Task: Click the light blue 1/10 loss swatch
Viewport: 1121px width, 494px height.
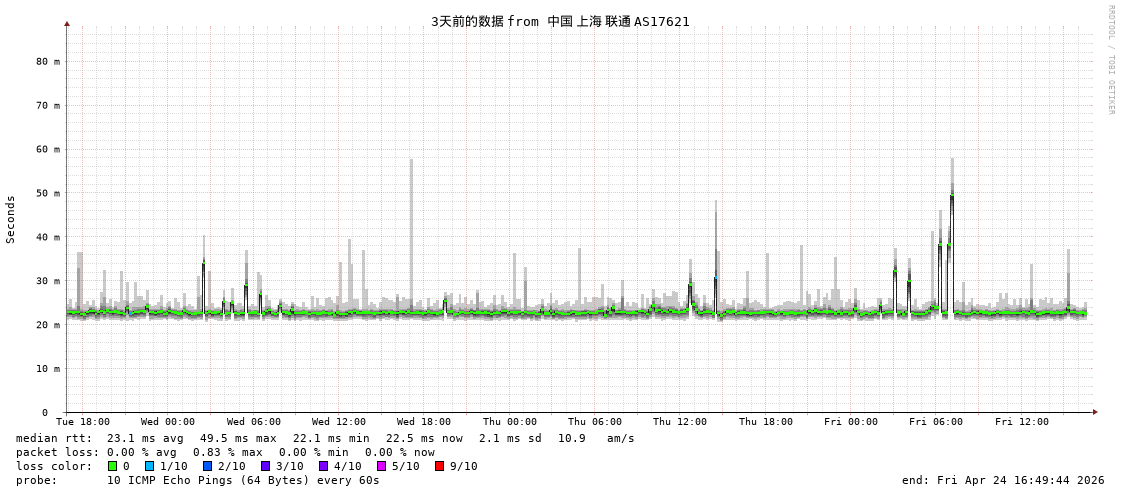Action: click(149, 466)
